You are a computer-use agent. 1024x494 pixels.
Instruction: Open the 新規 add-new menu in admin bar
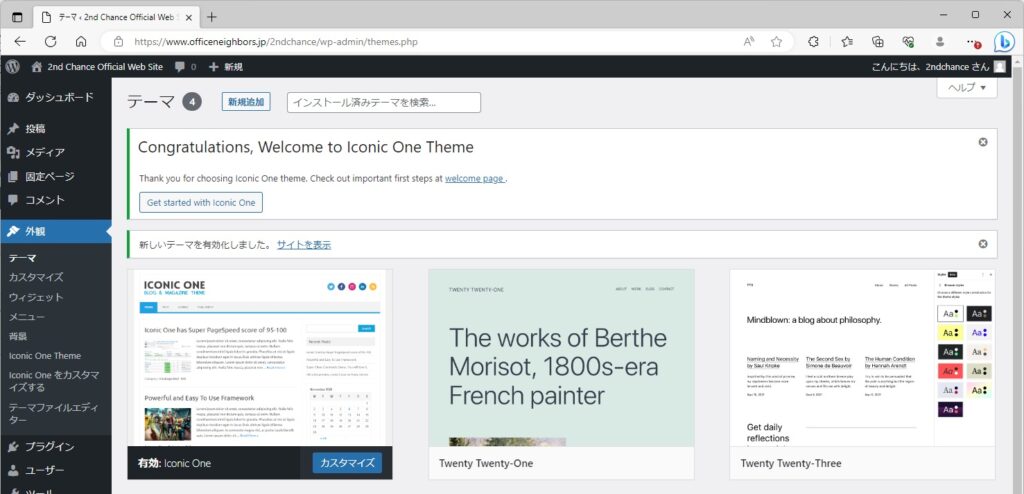(225, 67)
